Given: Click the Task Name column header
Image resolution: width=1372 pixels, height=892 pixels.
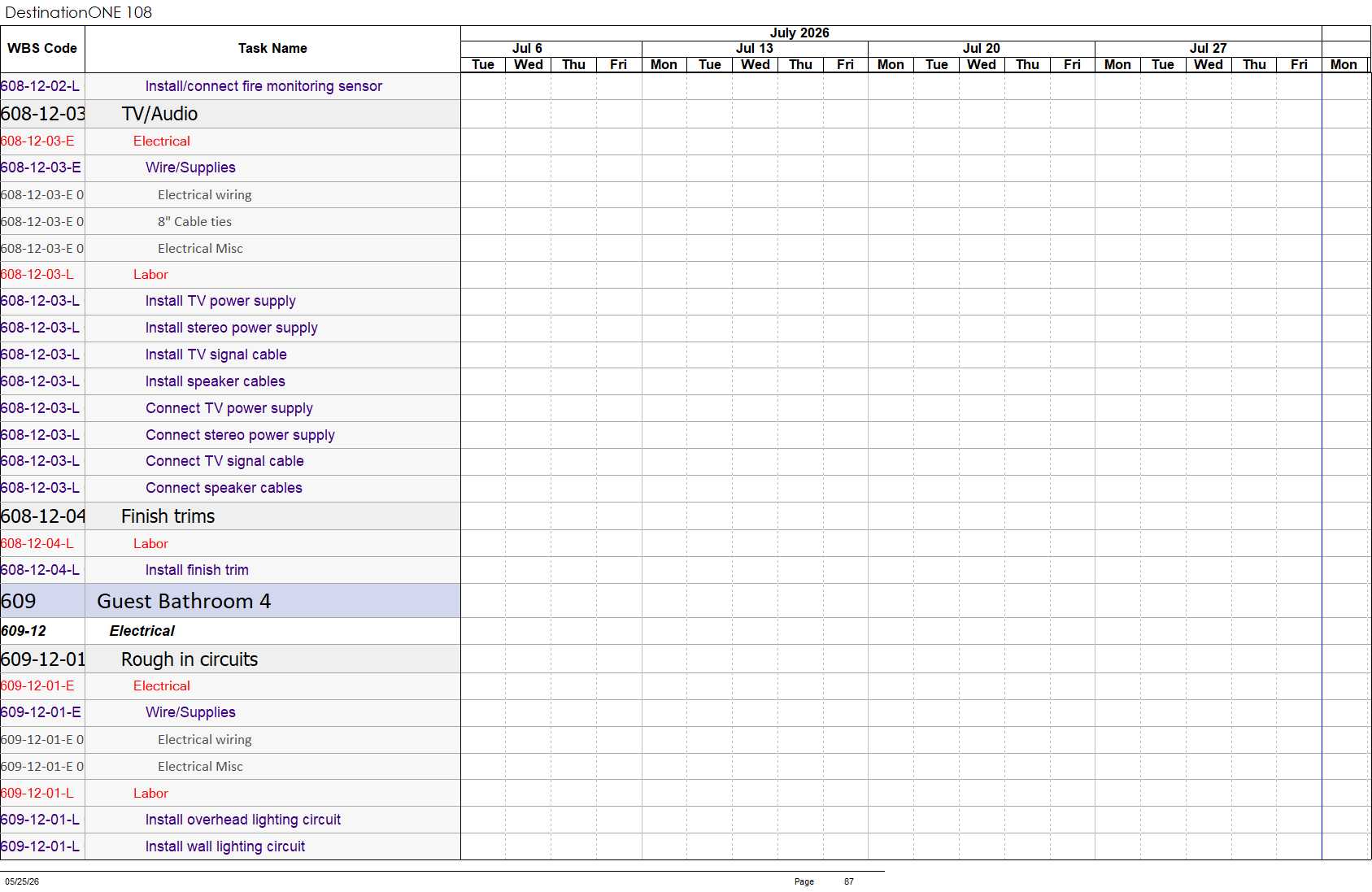Looking at the screenshot, I should click(x=272, y=49).
